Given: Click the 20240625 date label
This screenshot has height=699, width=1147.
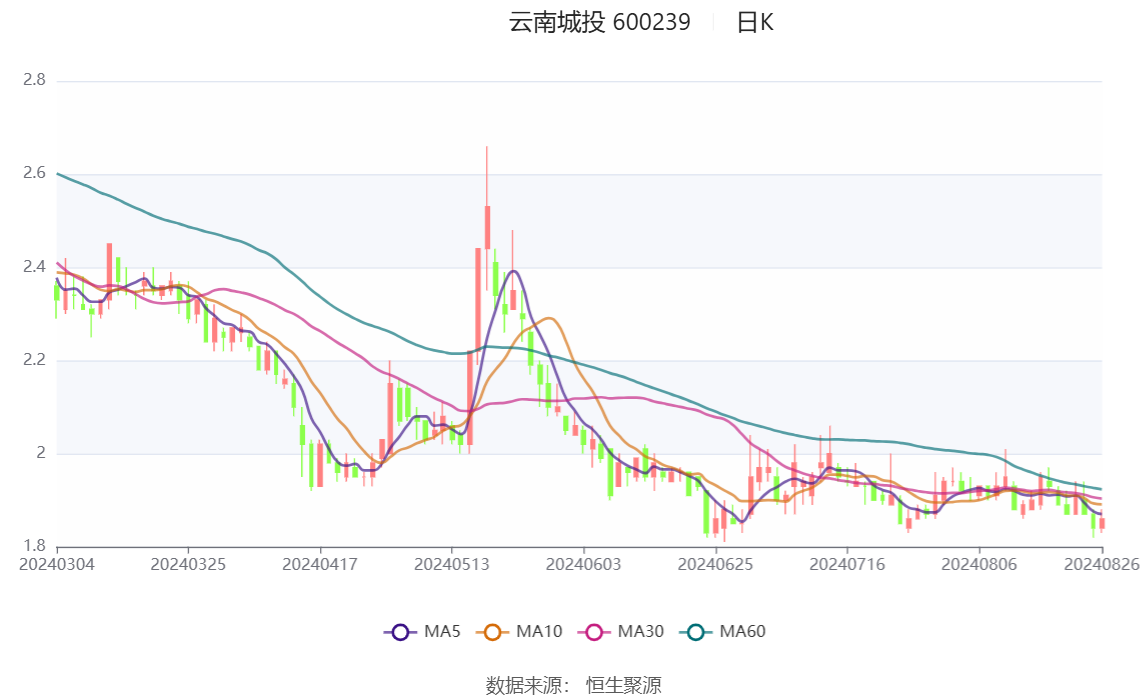Looking at the screenshot, I should 715,564.
